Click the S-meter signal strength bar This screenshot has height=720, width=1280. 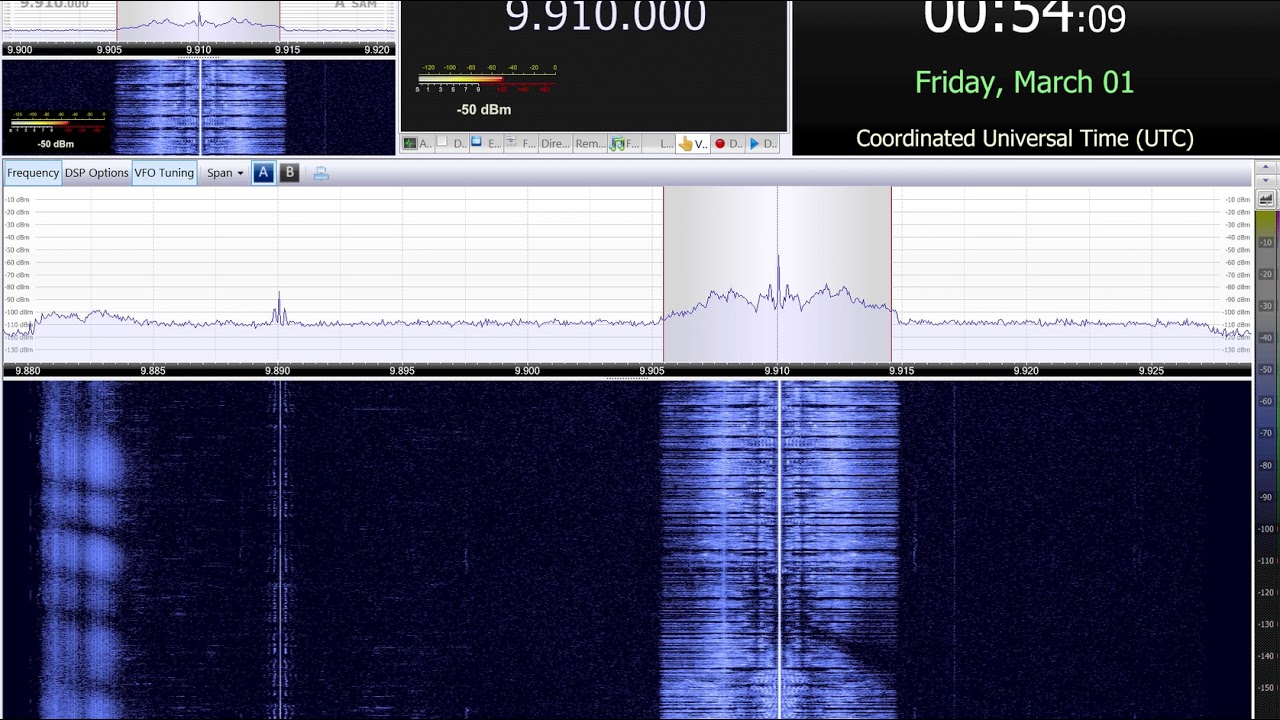pos(486,80)
